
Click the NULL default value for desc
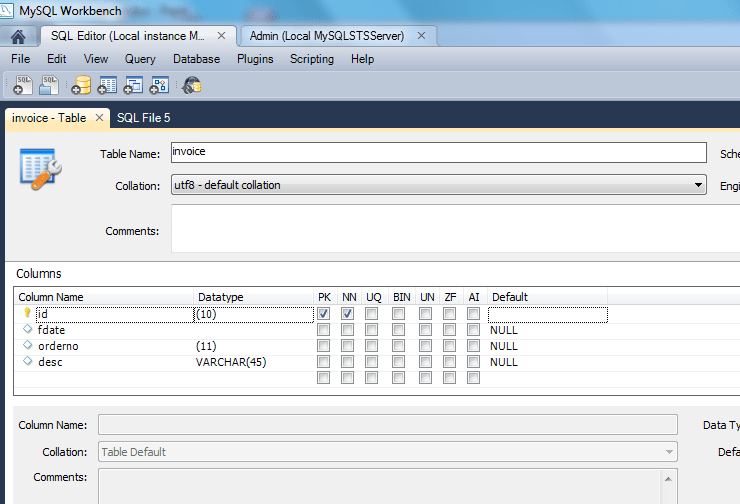[x=504, y=362]
